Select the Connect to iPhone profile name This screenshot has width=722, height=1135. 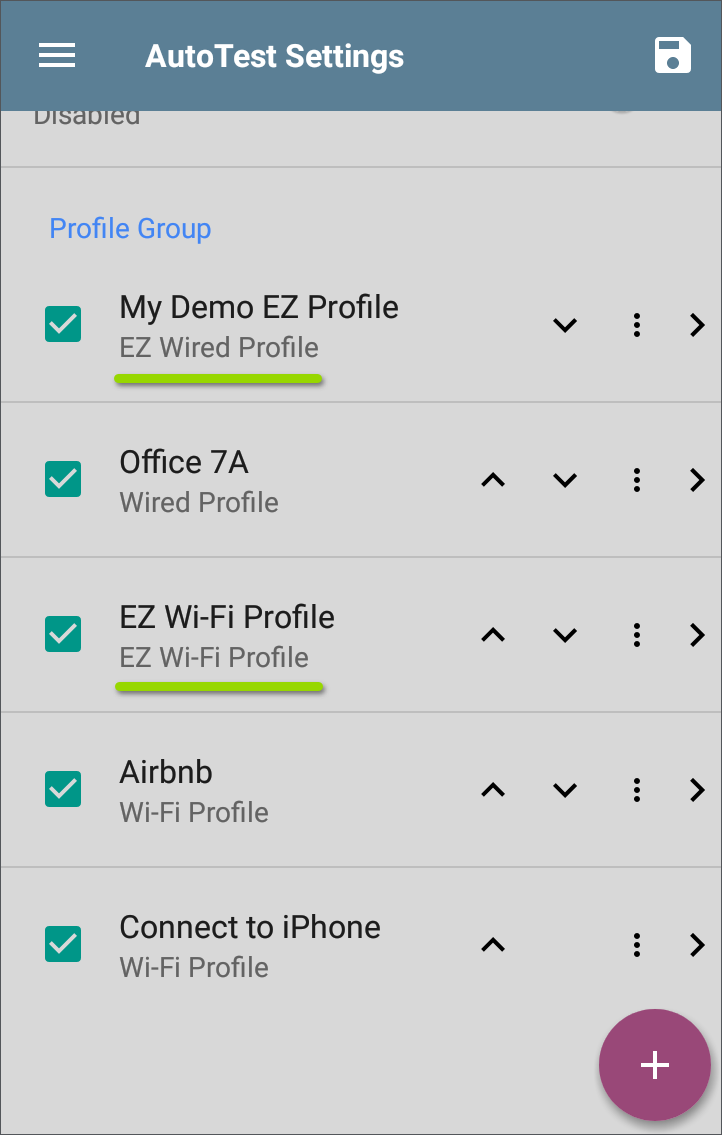pyautogui.click(x=250, y=927)
